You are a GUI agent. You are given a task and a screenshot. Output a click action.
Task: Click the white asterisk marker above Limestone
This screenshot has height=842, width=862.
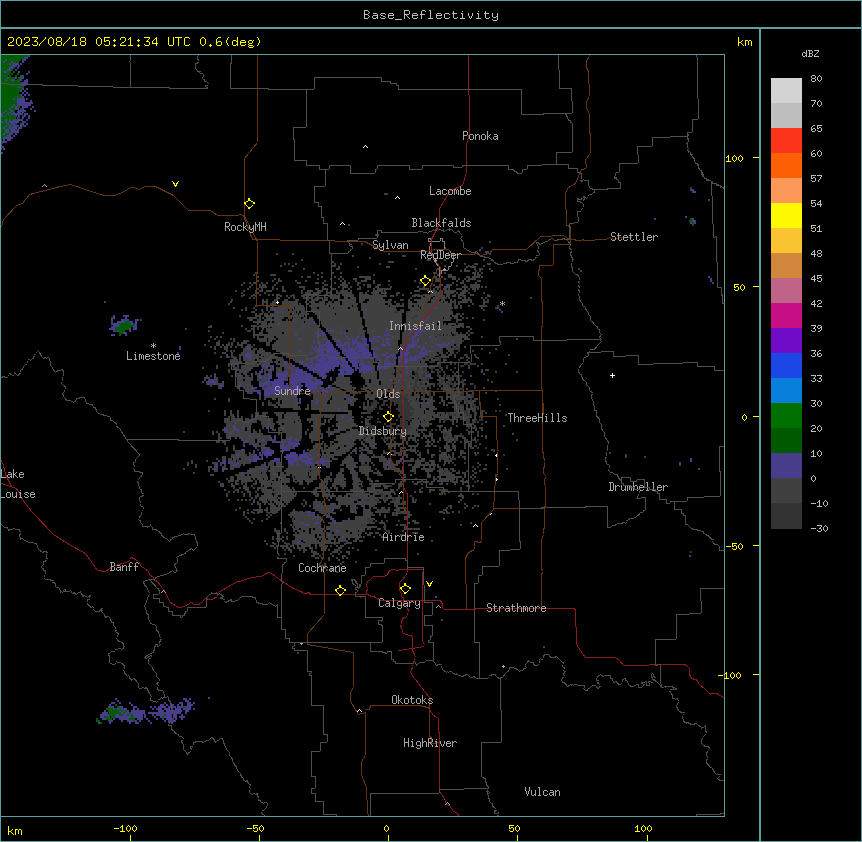(x=153, y=345)
